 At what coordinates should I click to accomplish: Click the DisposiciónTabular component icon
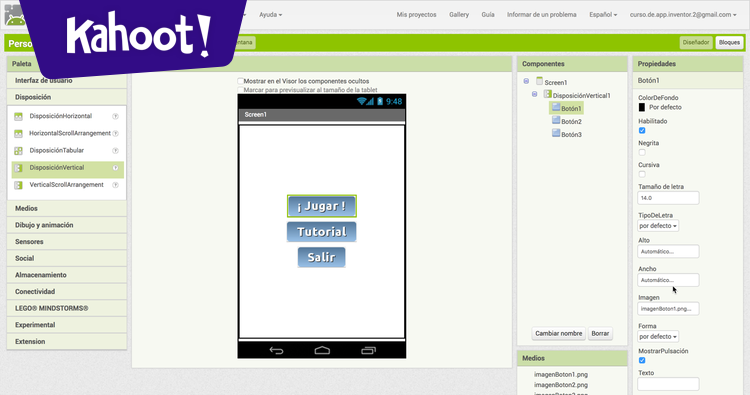pyautogui.click(x=18, y=151)
